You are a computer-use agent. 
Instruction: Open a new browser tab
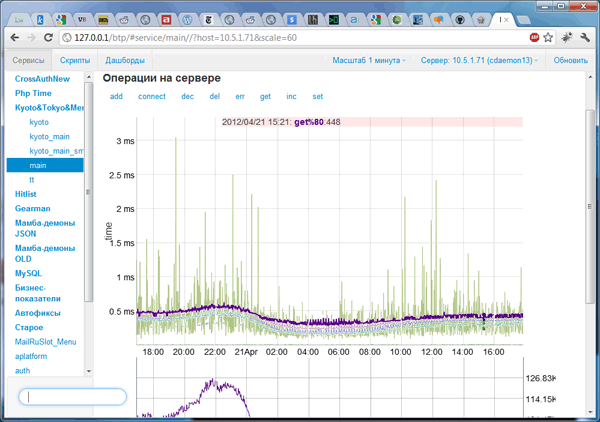point(523,20)
